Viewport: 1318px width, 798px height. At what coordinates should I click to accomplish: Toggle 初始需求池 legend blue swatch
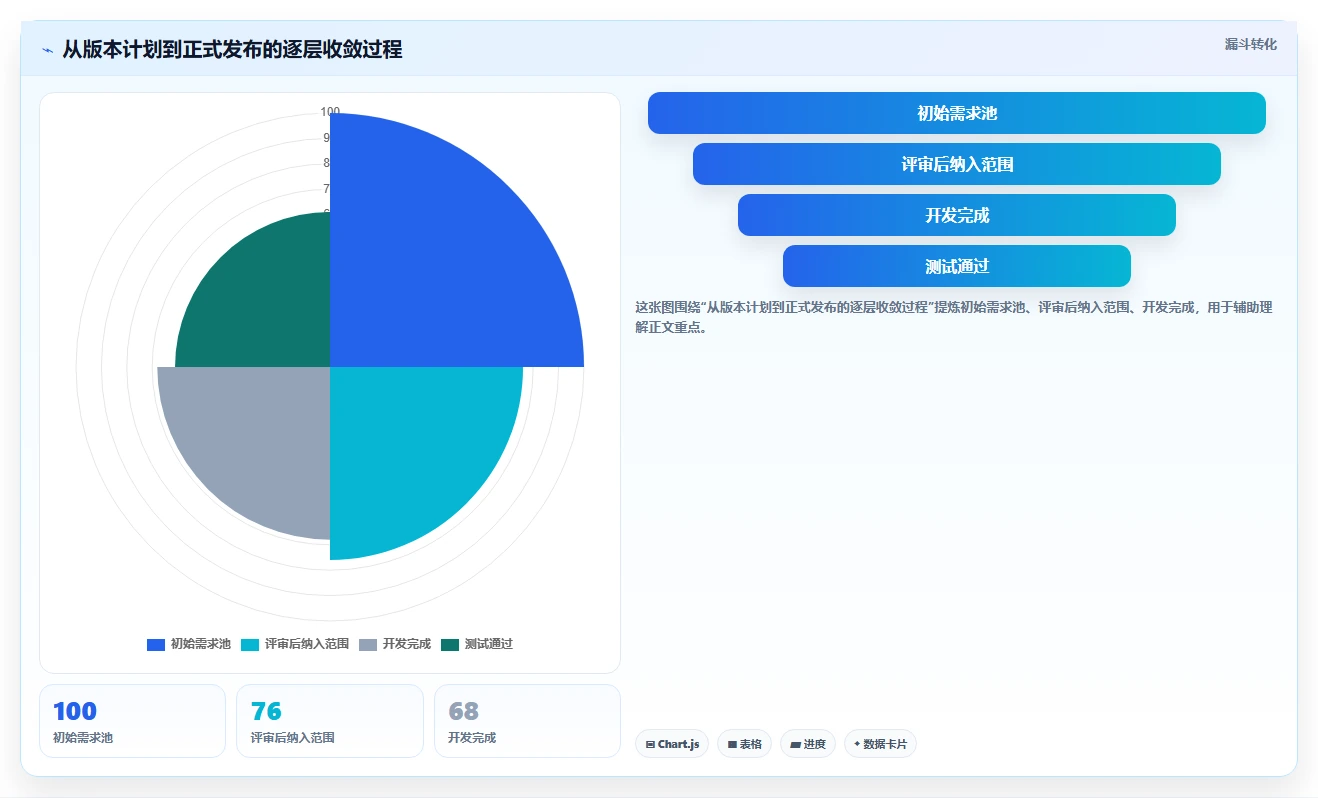point(155,645)
